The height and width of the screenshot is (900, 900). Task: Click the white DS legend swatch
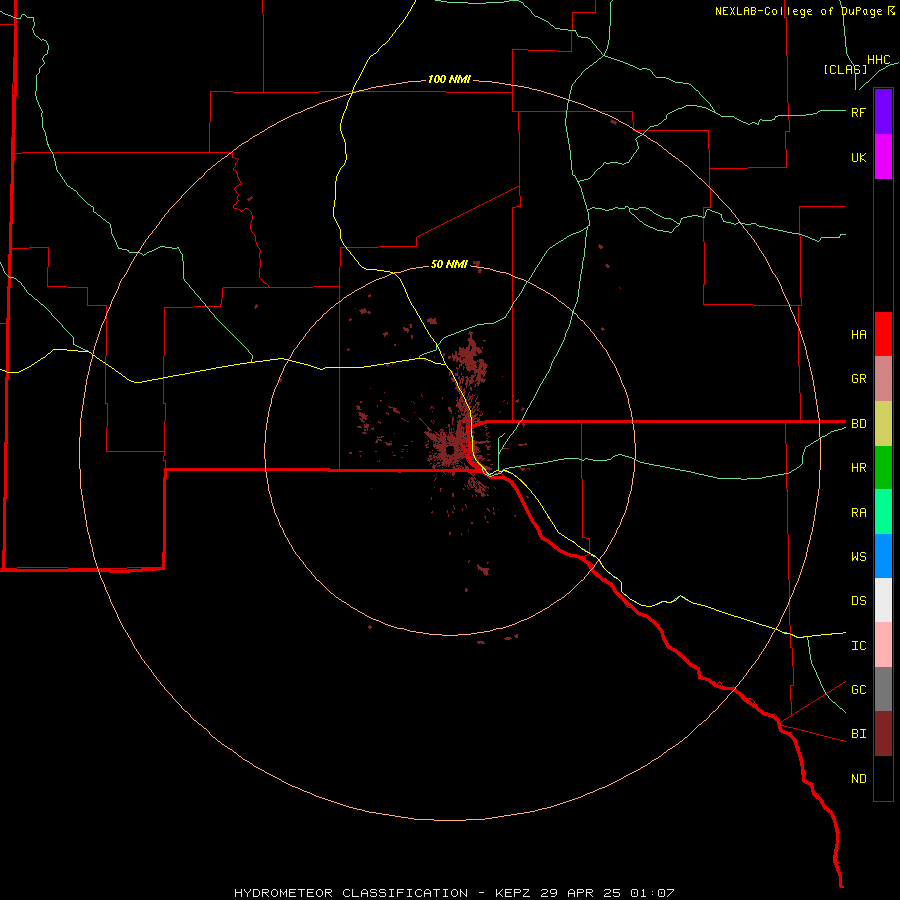[x=883, y=600]
